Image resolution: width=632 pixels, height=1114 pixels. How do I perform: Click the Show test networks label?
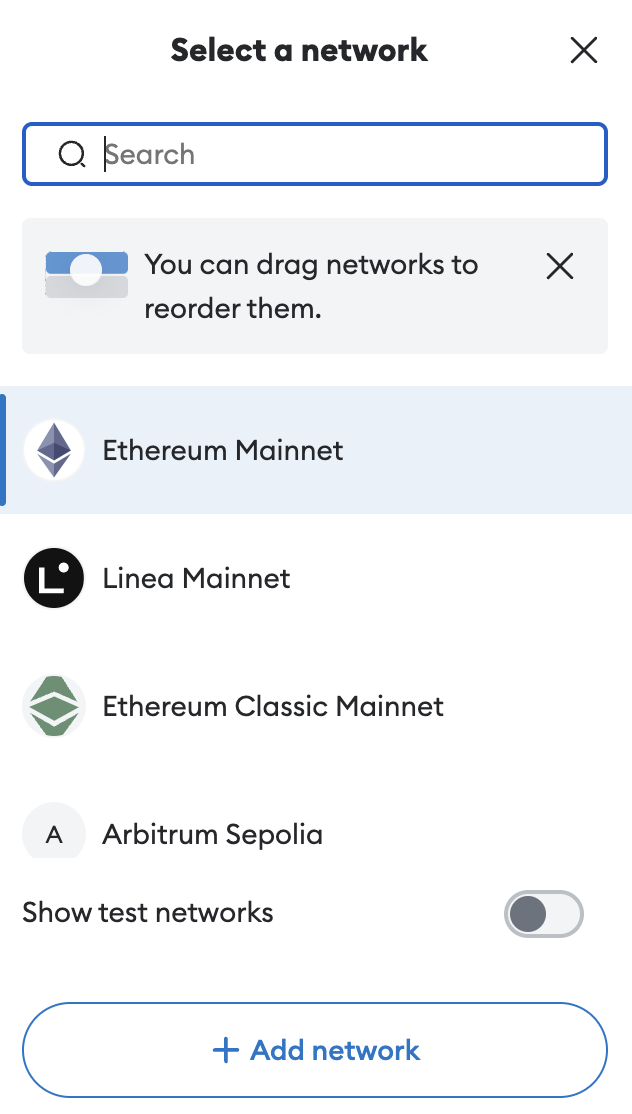pyautogui.click(x=148, y=913)
